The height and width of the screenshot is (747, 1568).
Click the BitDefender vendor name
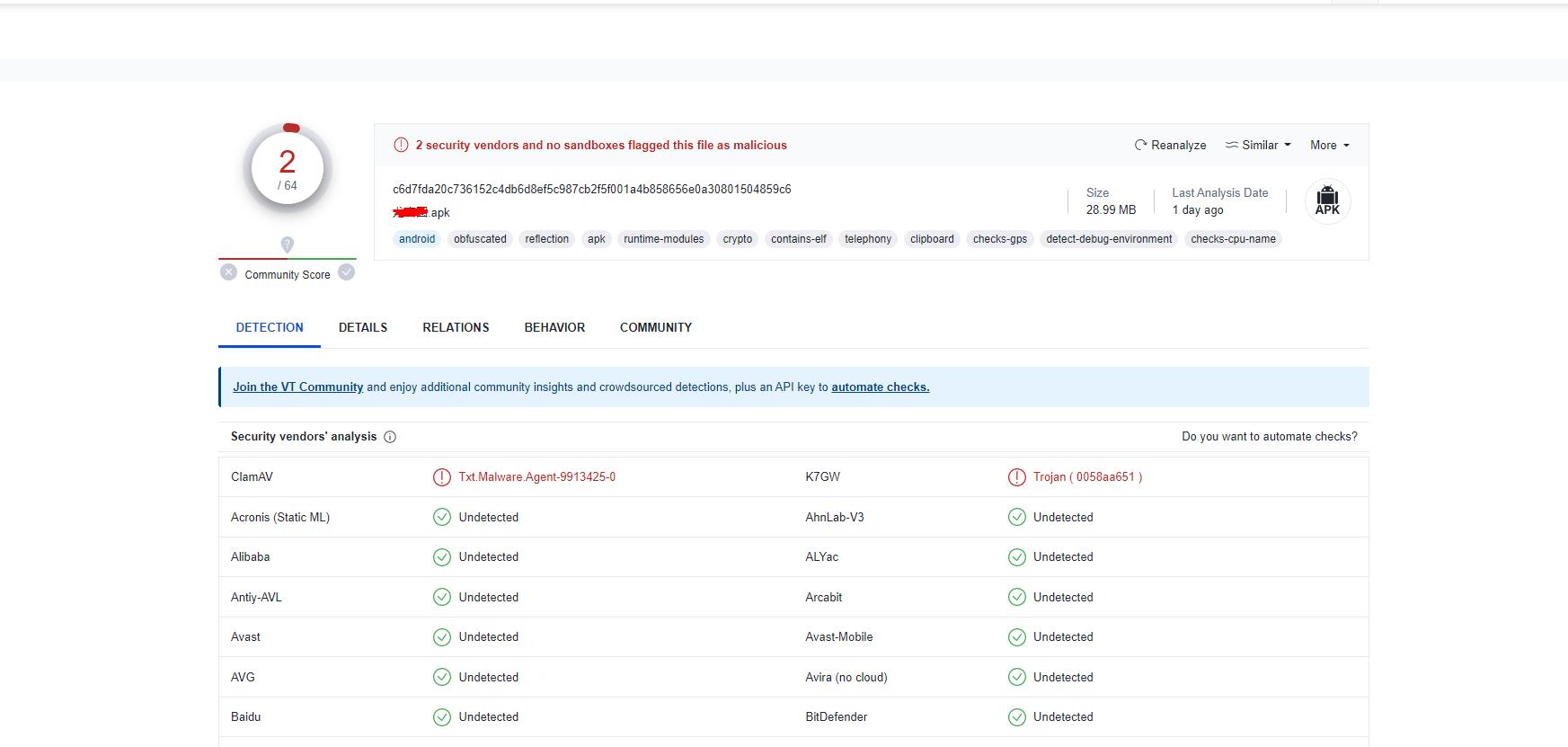click(838, 716)
